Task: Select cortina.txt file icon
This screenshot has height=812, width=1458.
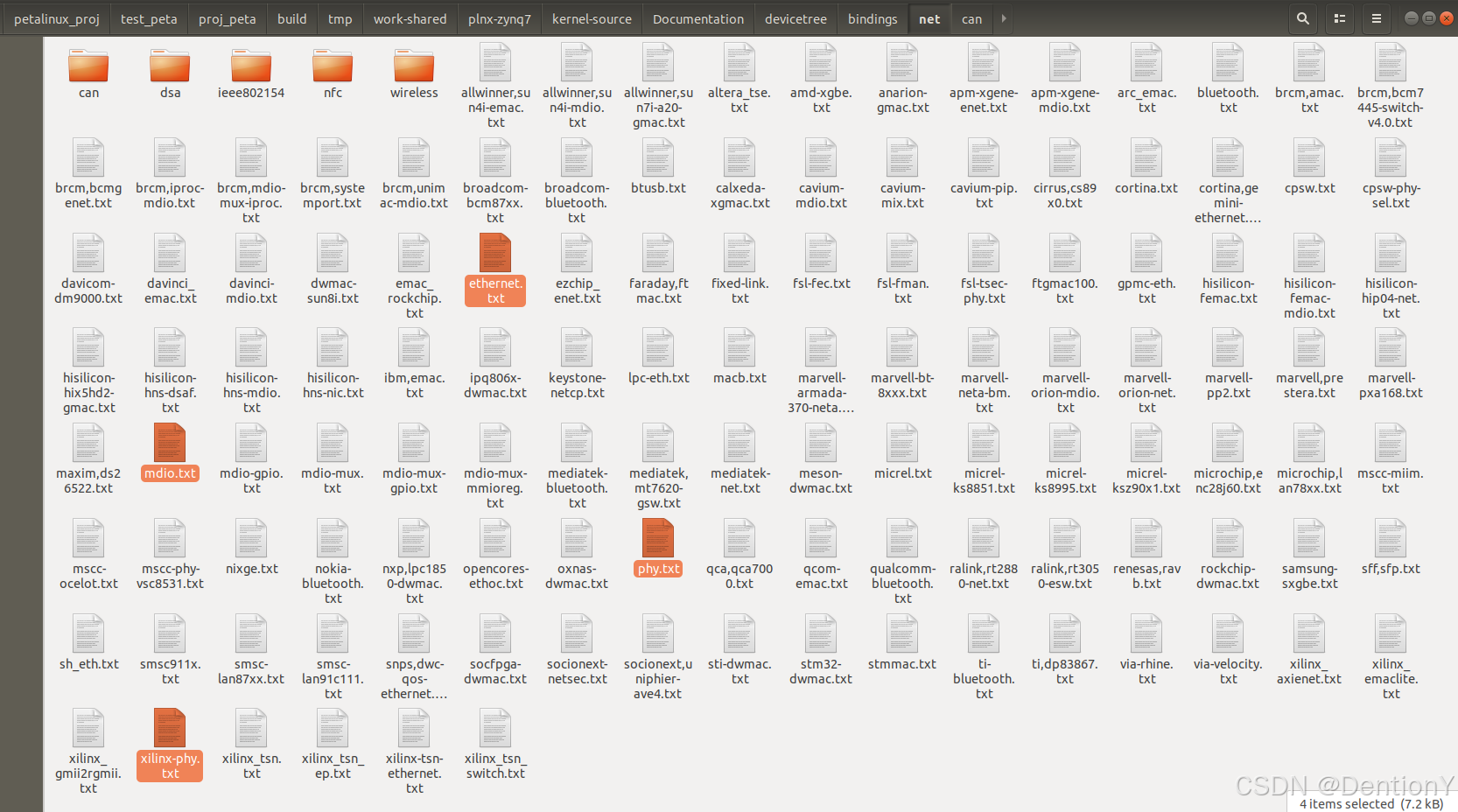Action: click(1146, 157)
